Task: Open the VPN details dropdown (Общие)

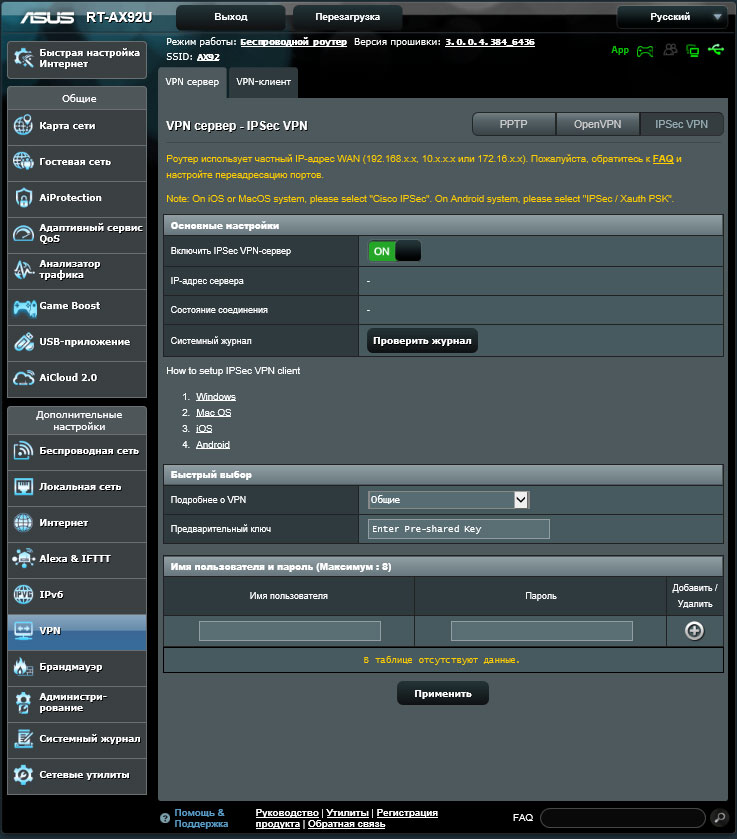Action: click(449, 500)
